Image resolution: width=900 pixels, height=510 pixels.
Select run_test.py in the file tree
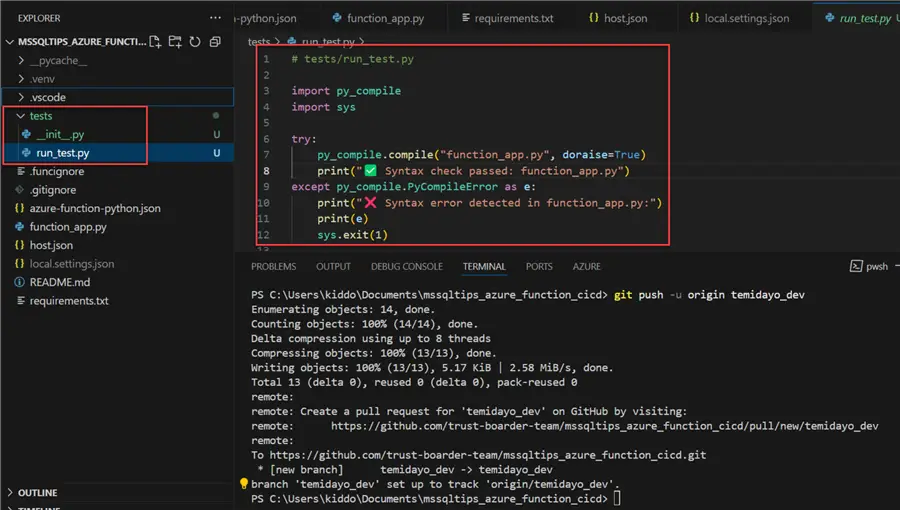click(x=118, y=153)
